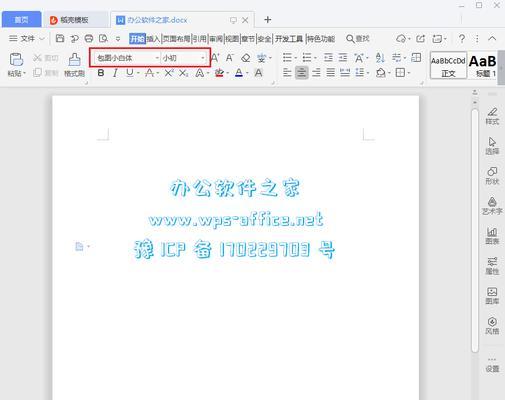Open Print Preview icon
The height and width of the screenshot is (400, 505).
[104, 39]
